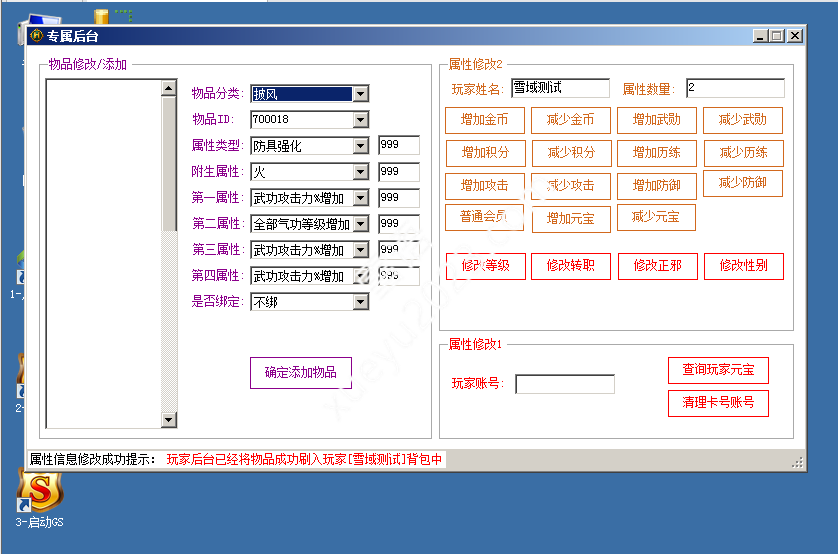Click the 查询玩家元宝 button
The image size is (838, 554).
click(x=718, y=370)
